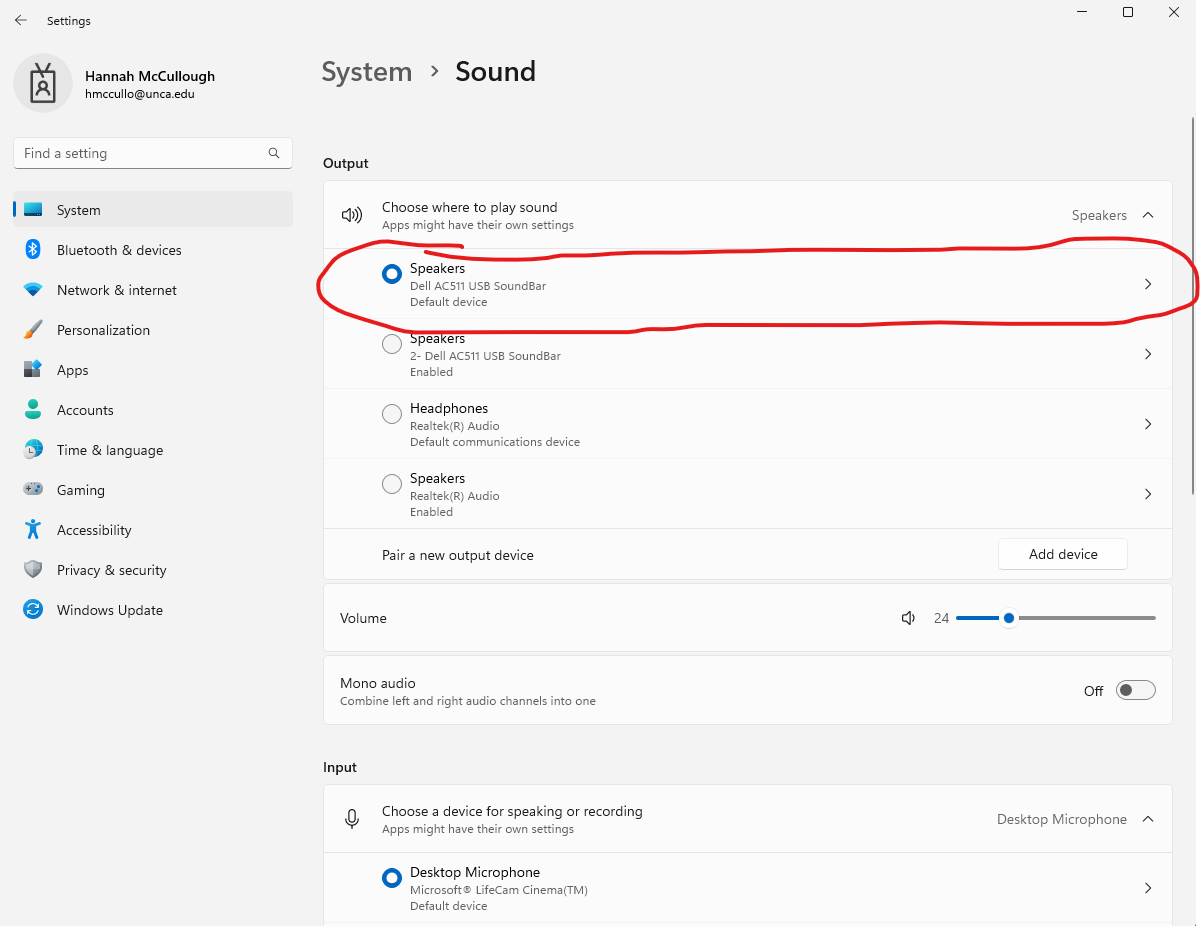The height and width of the screenshot is (926, 1200).
Task: Toggle Mono audio on
Action: click(1135, 690)
